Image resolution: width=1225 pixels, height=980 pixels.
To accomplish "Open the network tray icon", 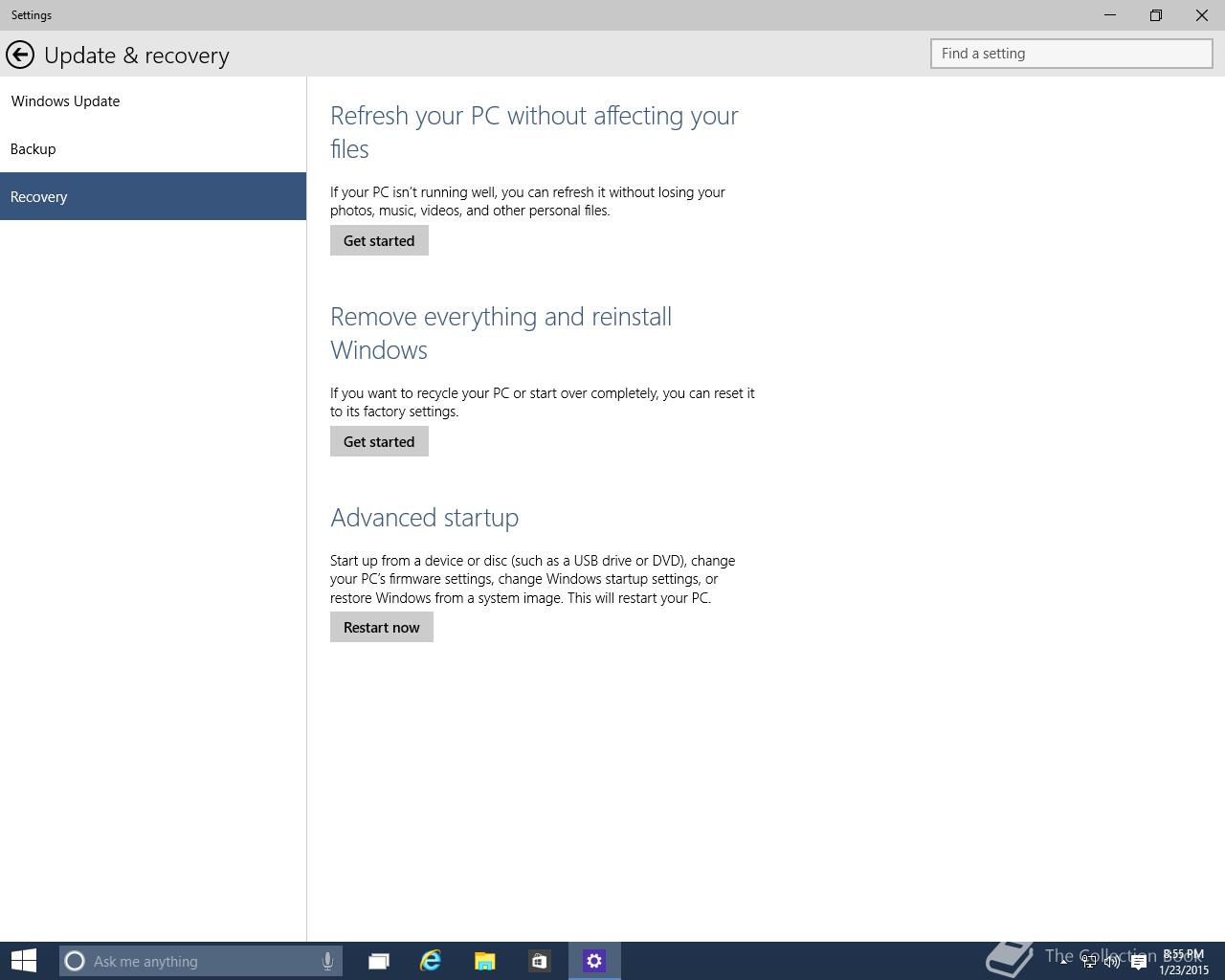I will click(x=1089, y=962).
